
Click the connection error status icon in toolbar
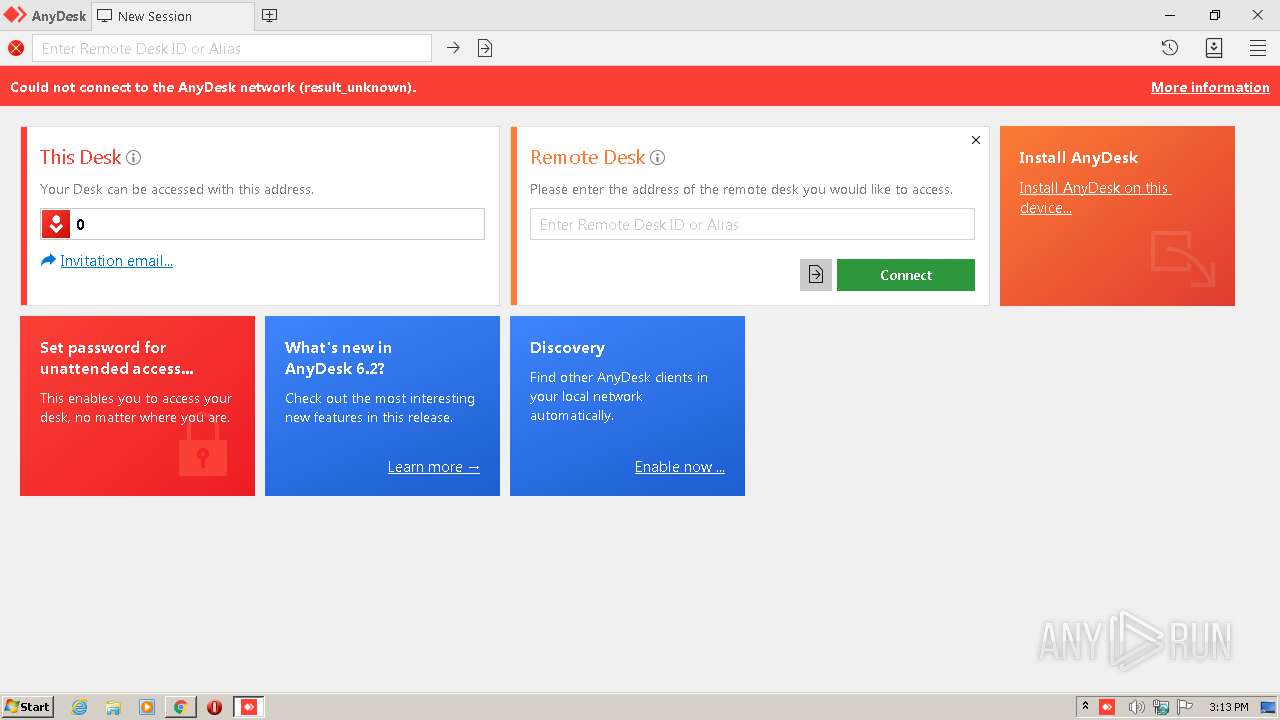(x=16, y=48)
